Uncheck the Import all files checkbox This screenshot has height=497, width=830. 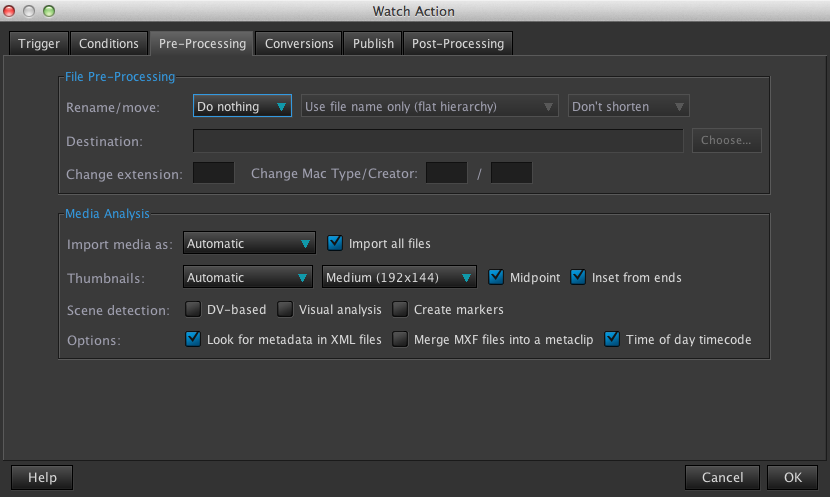(336, 243)
